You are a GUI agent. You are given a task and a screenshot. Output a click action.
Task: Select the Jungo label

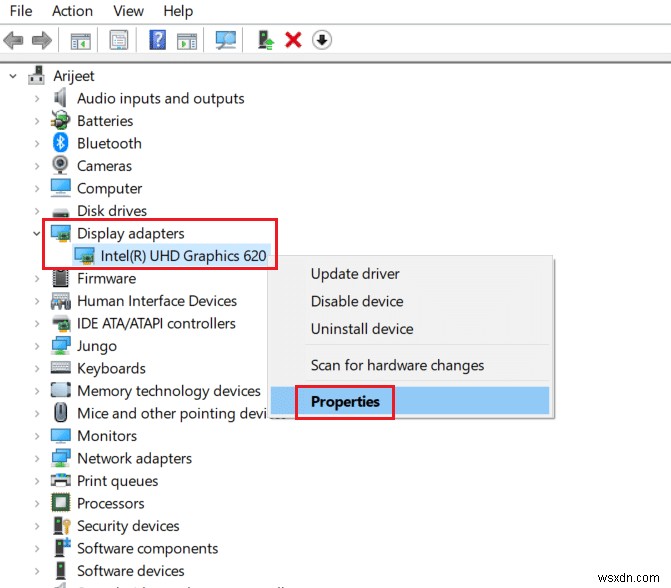coord(97,346)
